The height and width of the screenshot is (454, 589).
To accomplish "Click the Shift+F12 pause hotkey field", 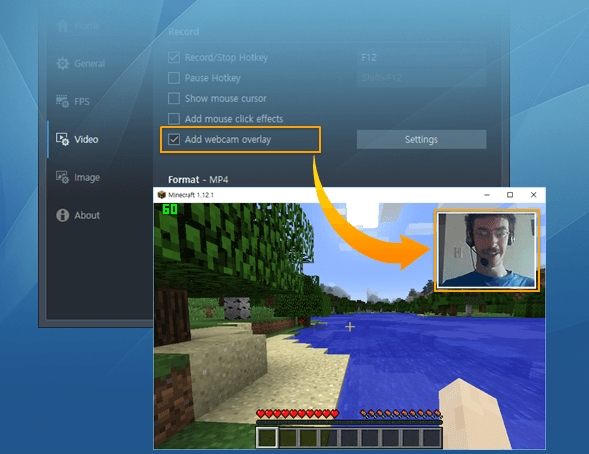I will pos(421,78).
